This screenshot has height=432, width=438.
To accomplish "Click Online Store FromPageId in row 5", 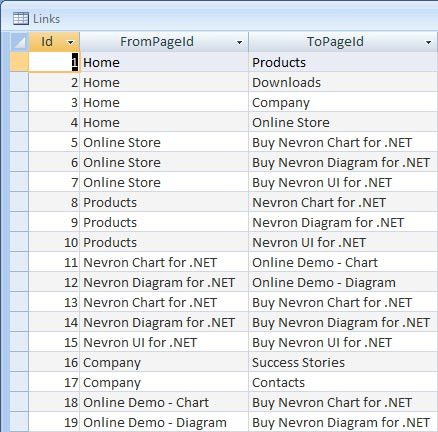I will coord(164,142).
